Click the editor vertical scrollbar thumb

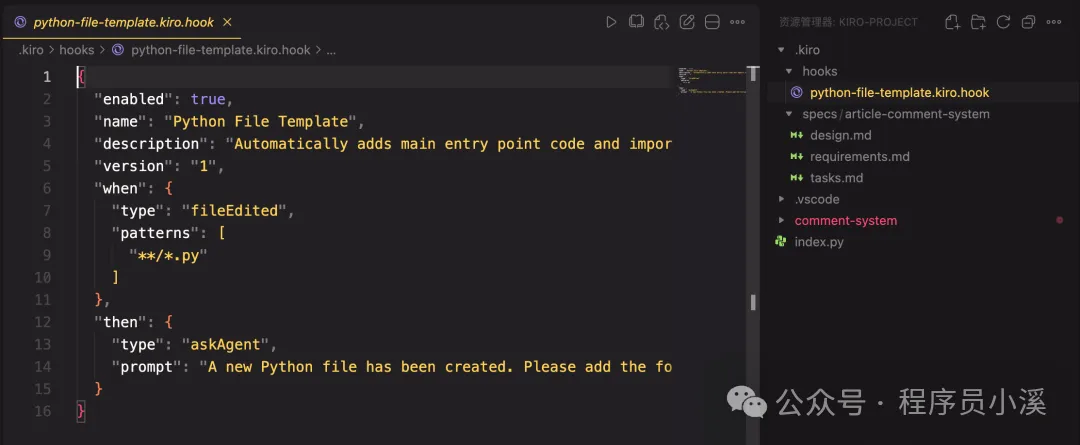(x=754, y=74)
